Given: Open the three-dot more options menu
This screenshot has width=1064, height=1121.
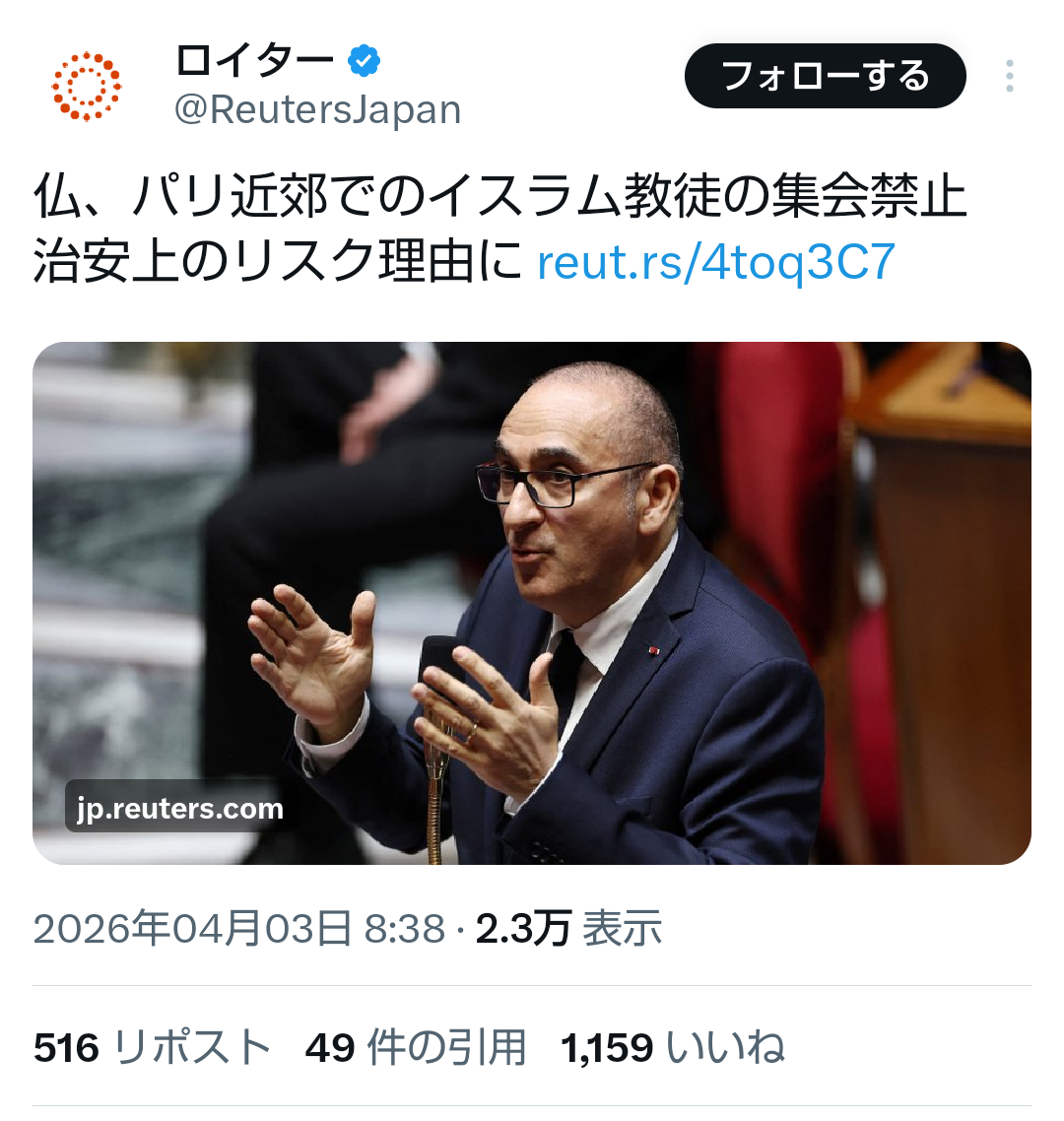Looking at the screenshot, I should 1009,76.
